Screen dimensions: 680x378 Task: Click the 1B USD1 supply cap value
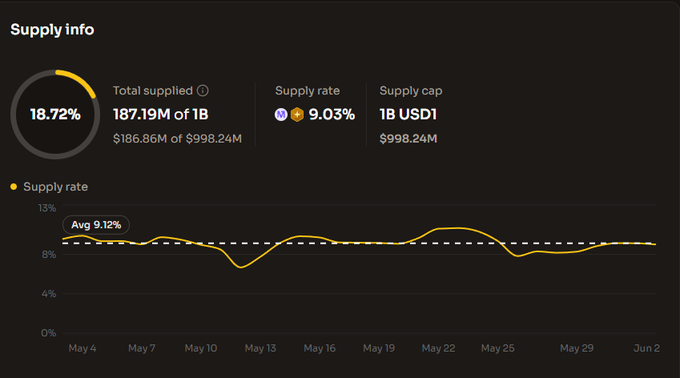(x=408, y=114)
